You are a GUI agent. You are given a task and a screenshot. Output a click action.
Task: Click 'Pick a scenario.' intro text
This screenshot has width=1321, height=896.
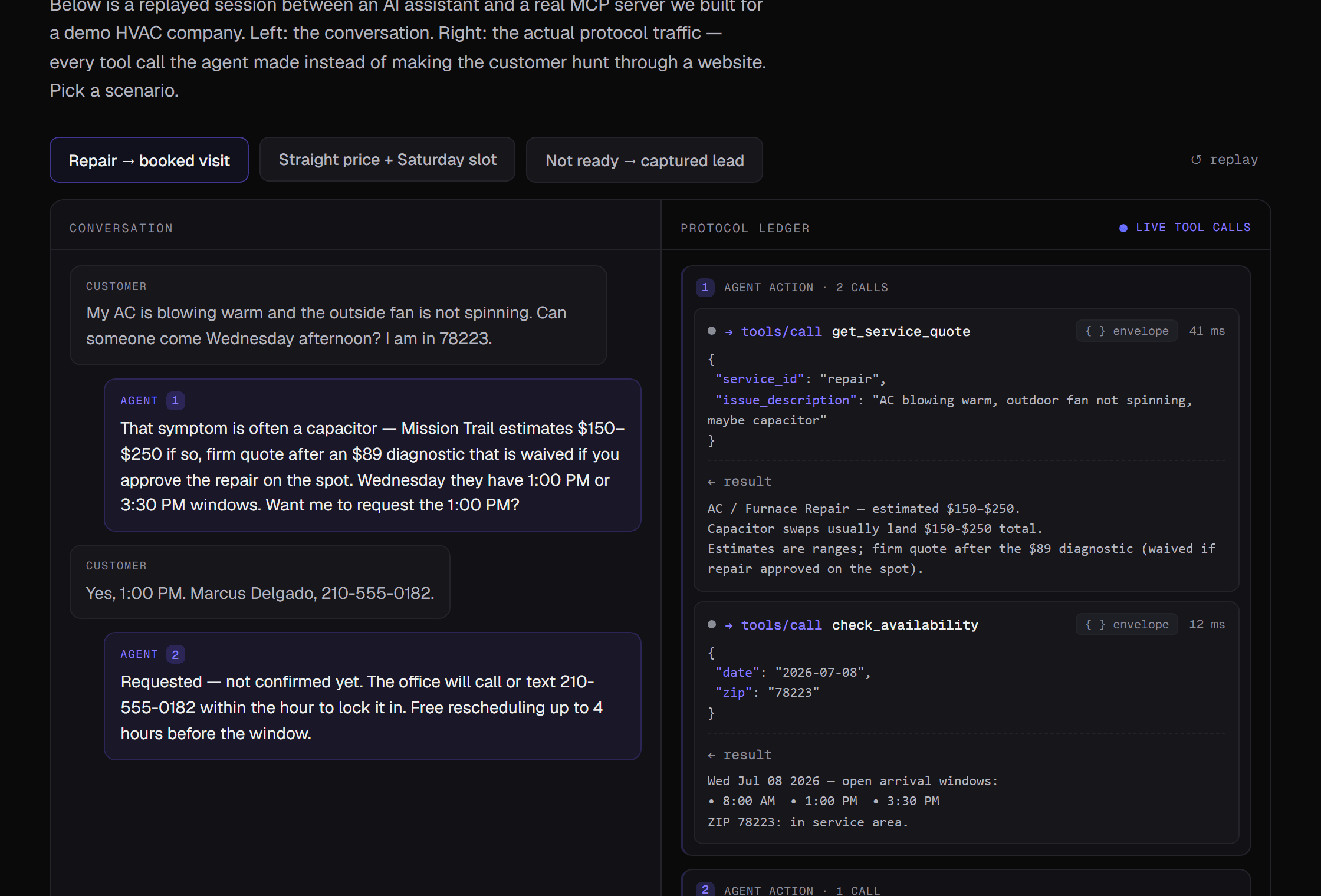pos(114,91)
